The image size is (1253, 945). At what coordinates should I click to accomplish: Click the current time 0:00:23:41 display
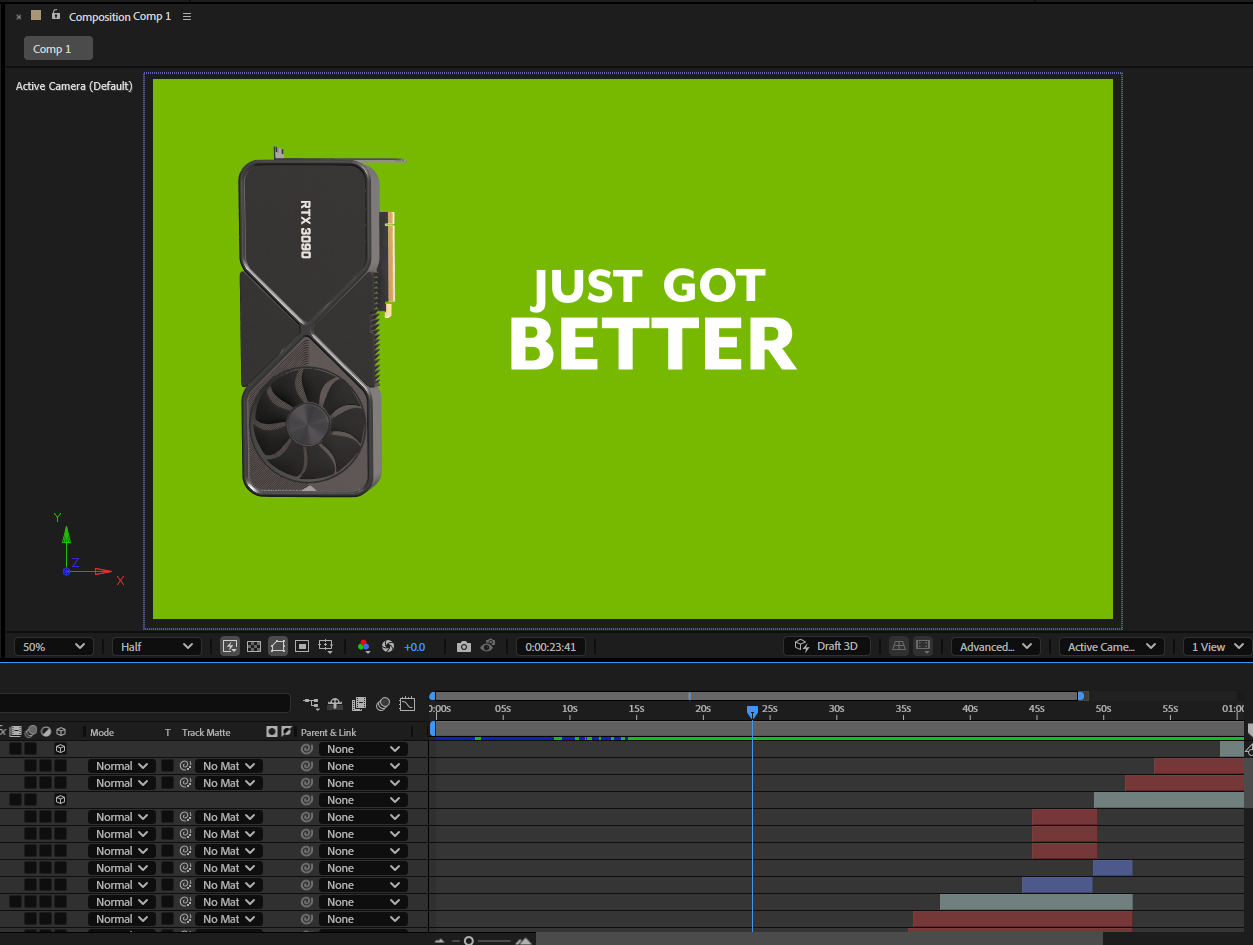(550, 647)
